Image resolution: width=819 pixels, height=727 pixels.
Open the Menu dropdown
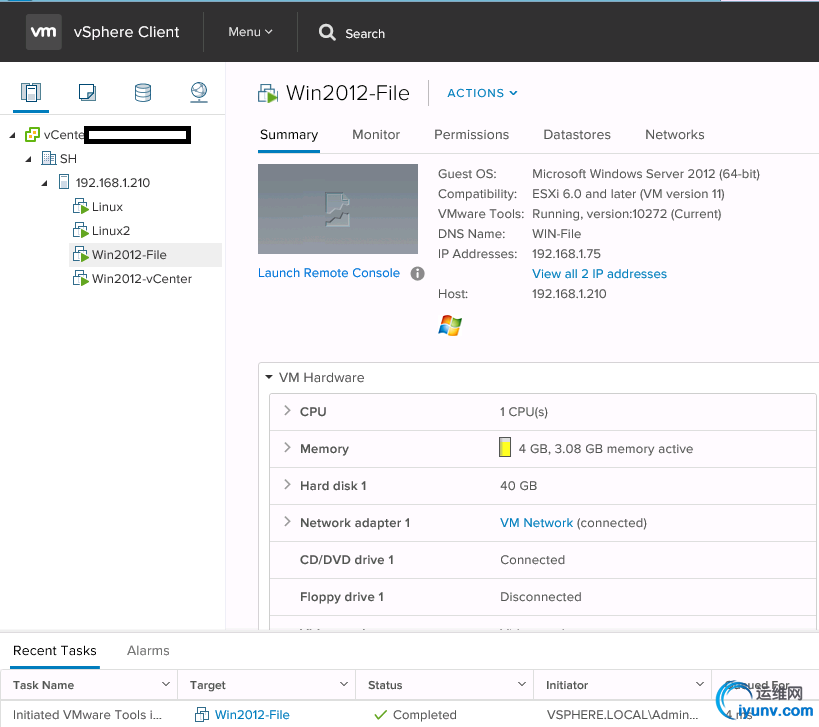pyautogui.click(x=250, y=32)
